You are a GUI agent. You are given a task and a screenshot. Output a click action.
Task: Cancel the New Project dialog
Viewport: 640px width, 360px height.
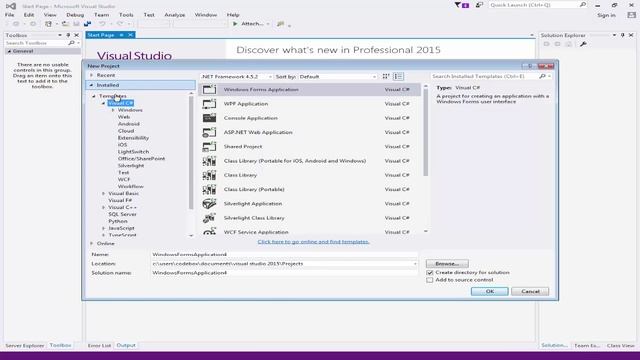pos(530,291)
